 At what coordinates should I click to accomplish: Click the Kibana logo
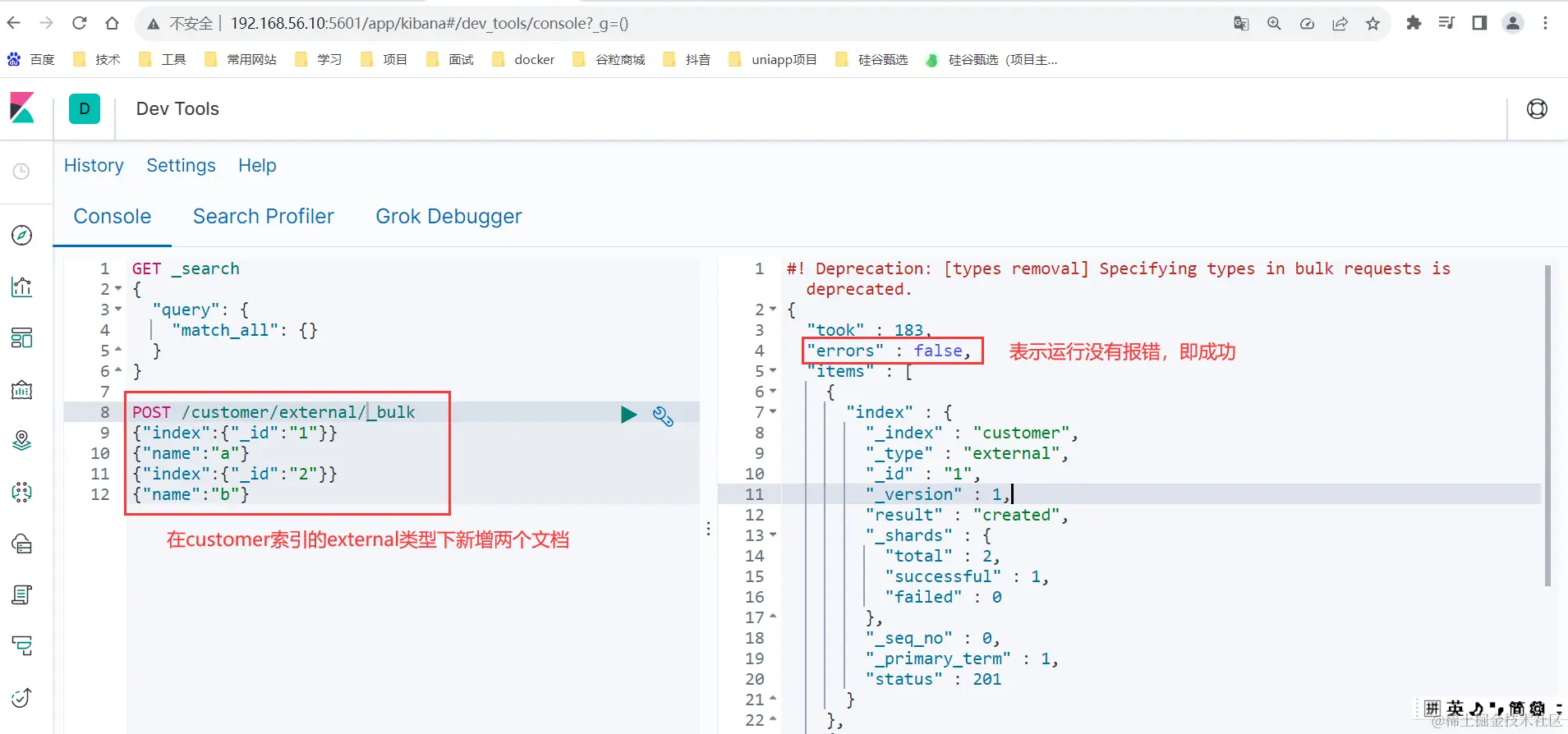(22, 108)
